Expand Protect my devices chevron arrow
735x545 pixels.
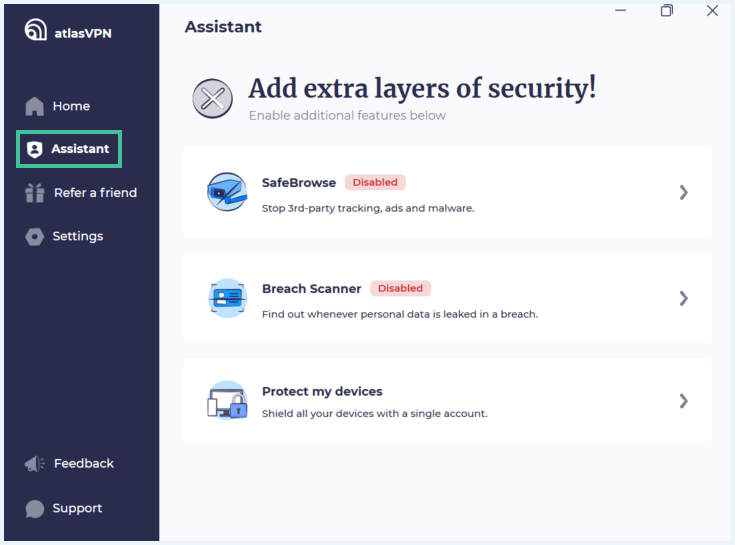(x=684, y=401)
